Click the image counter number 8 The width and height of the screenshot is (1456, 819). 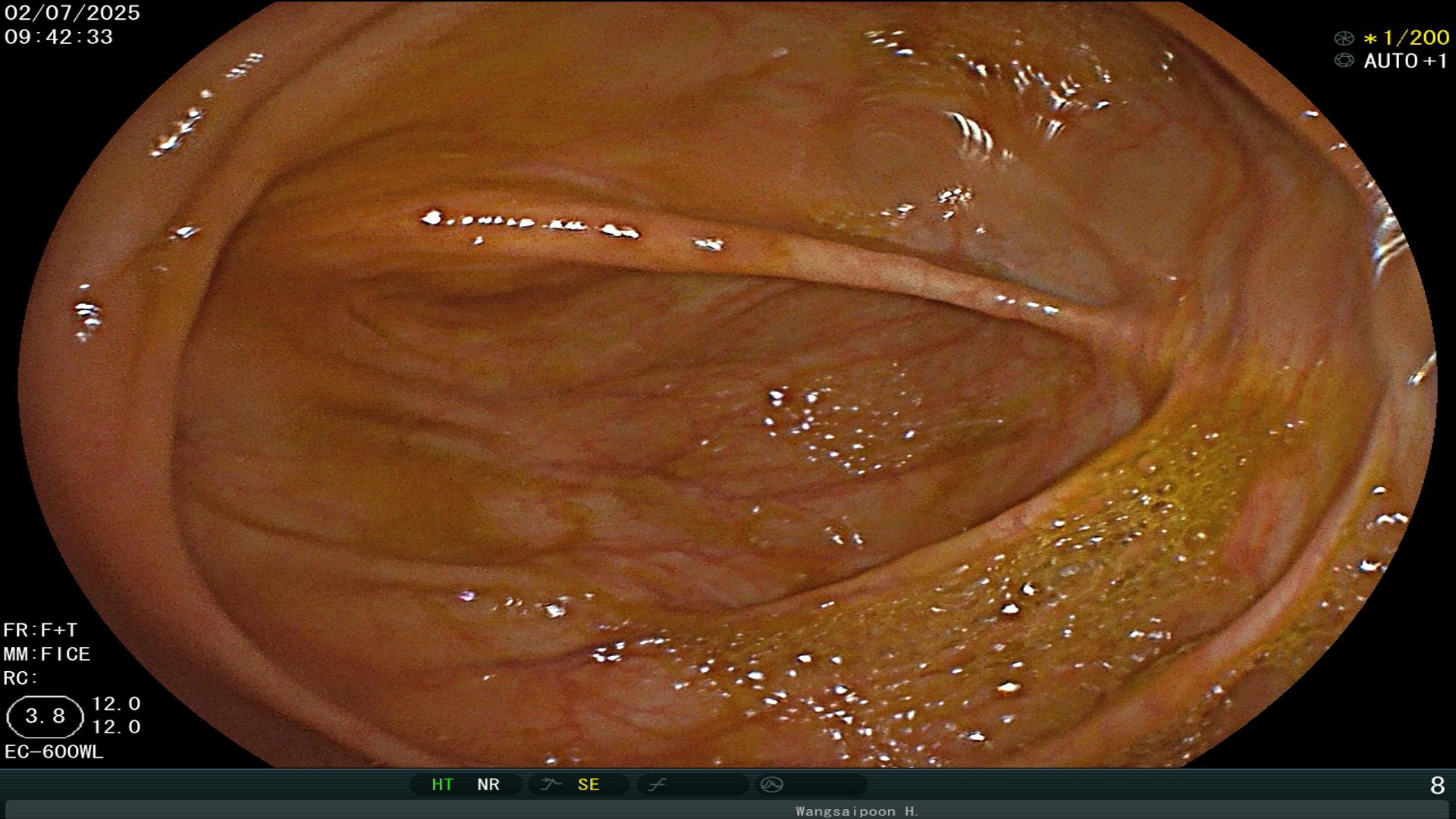coord(1437,786)
